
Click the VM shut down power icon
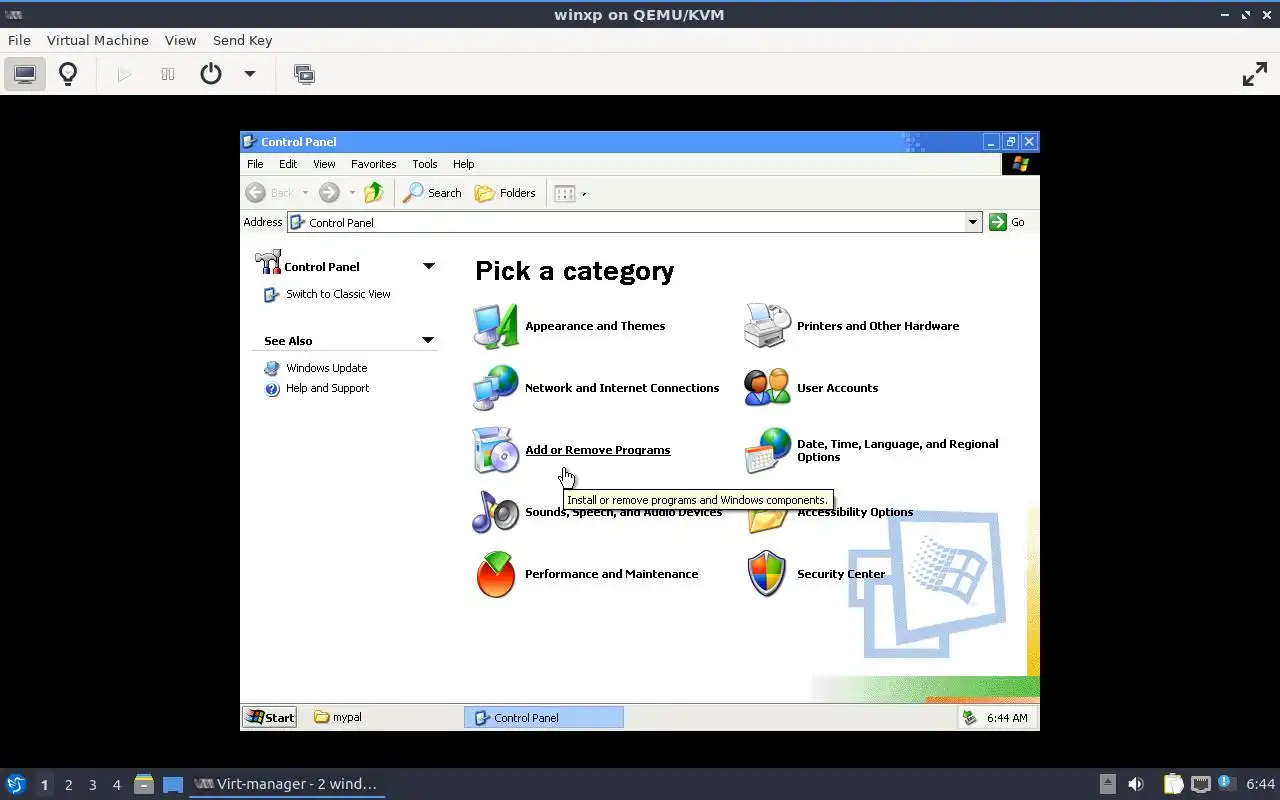coord(211,74)
